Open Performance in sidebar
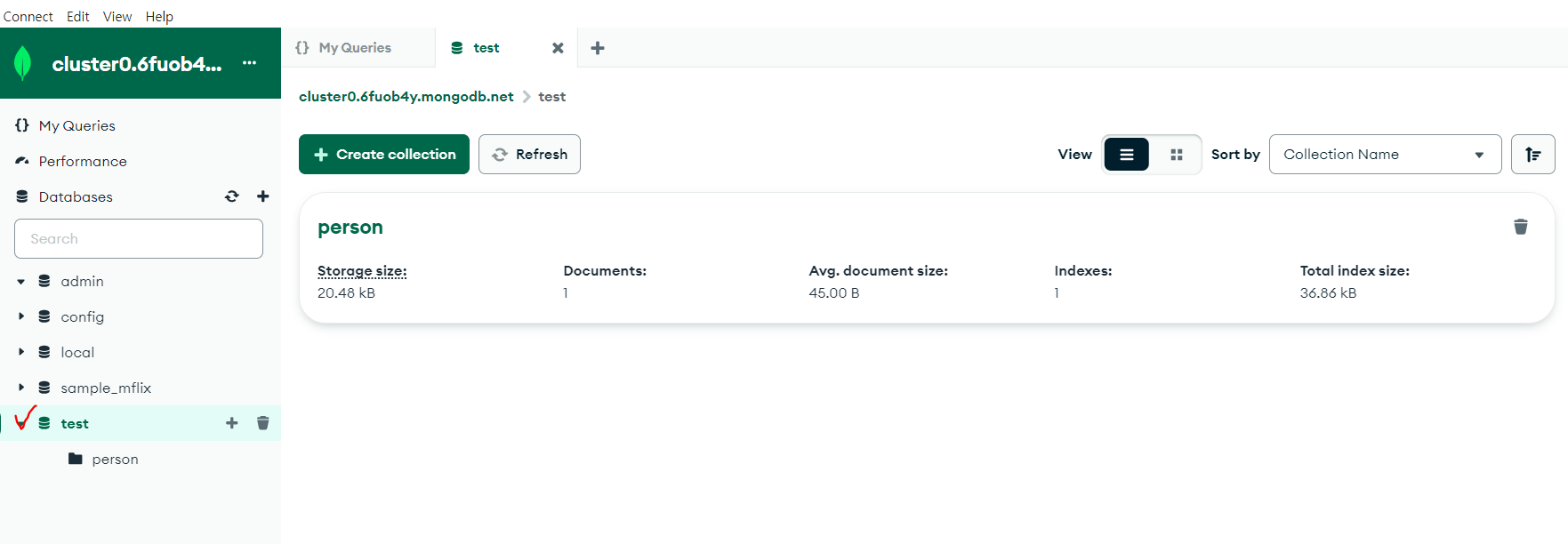This screenshot has width=1568, height=544. 83,161
